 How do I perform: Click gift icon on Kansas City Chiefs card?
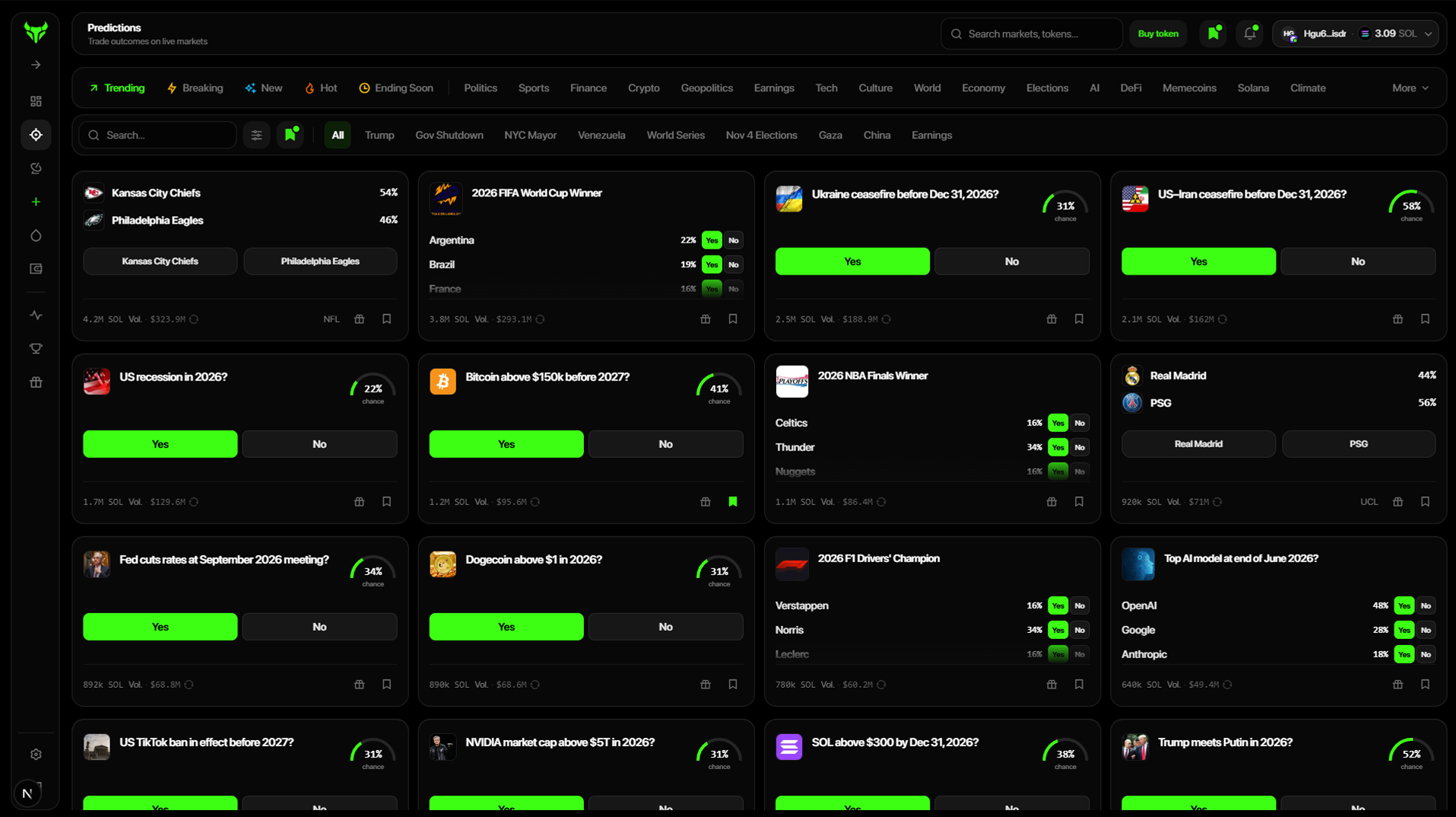(x=360, y=319)
